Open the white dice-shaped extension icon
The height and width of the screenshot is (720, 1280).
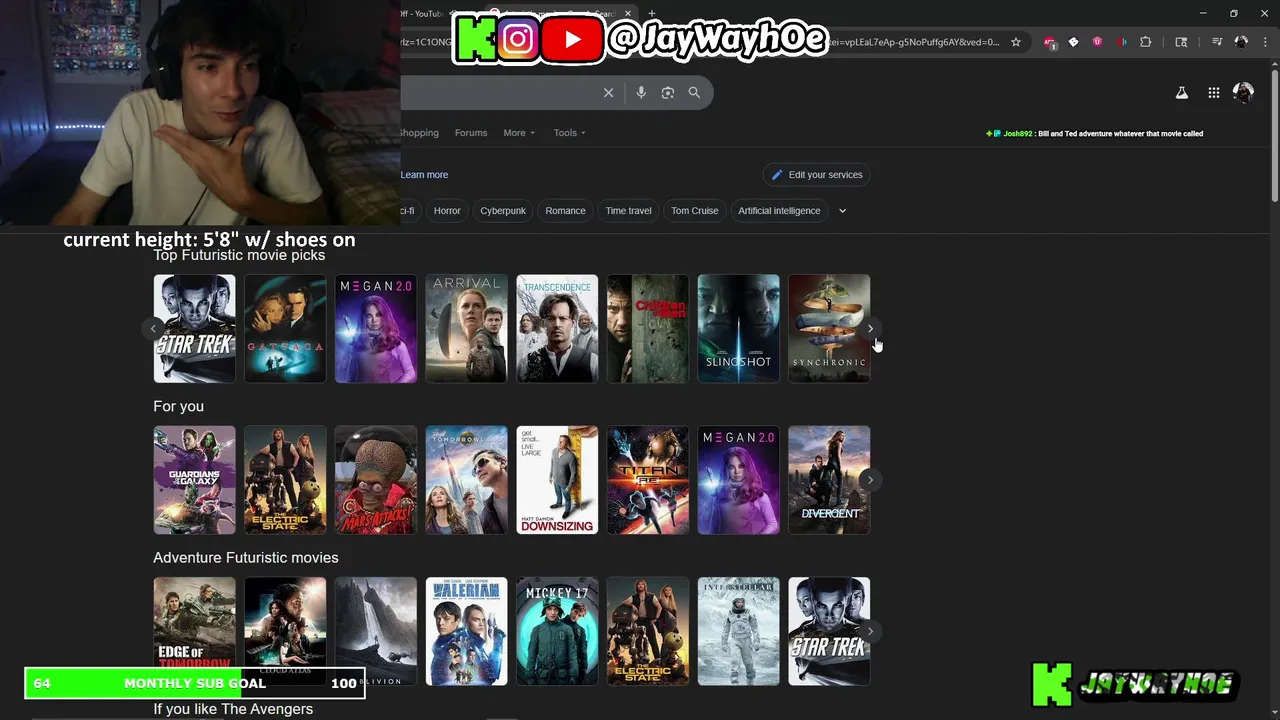coord(1073,42)
